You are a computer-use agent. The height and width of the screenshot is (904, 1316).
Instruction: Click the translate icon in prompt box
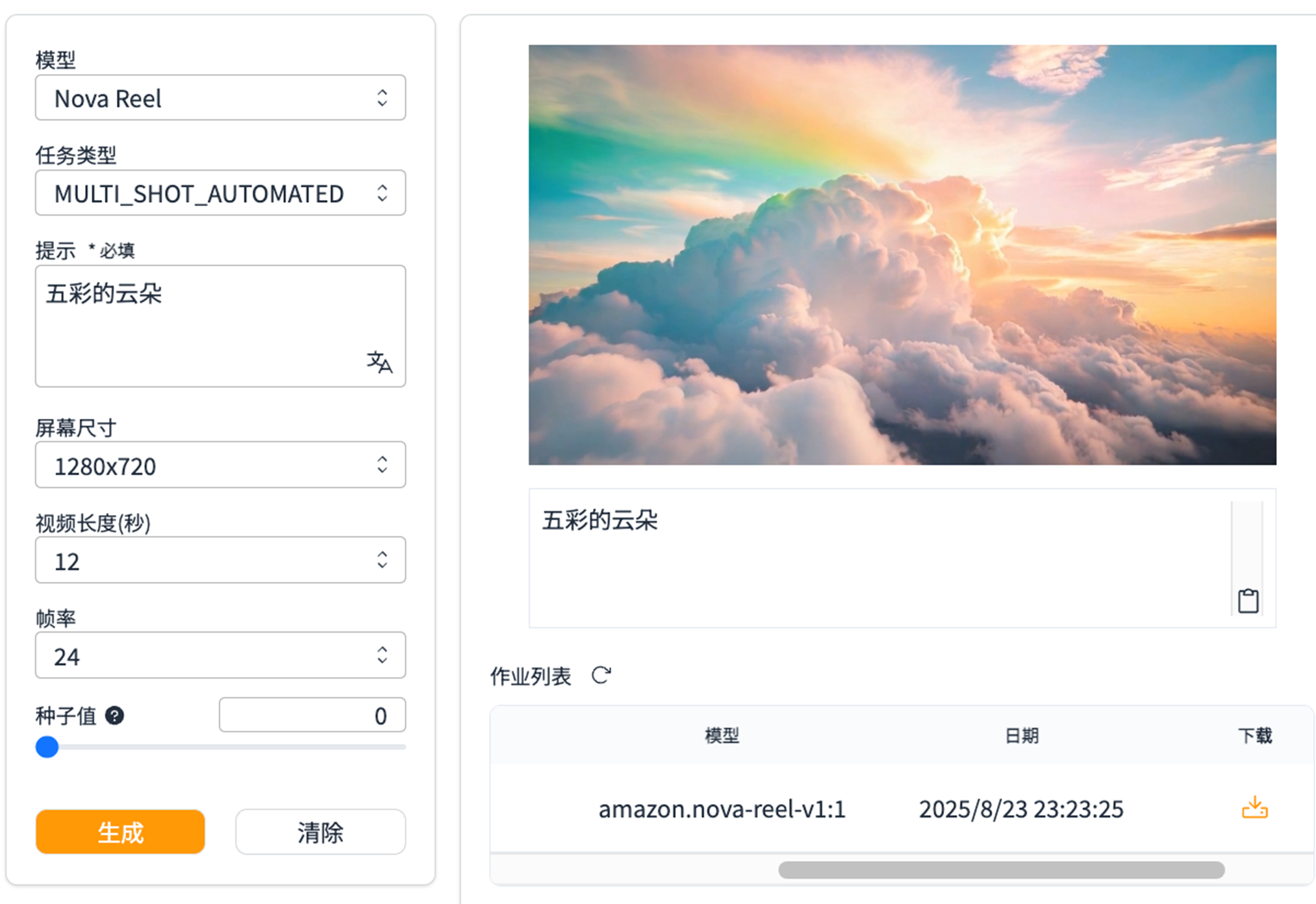379,362
